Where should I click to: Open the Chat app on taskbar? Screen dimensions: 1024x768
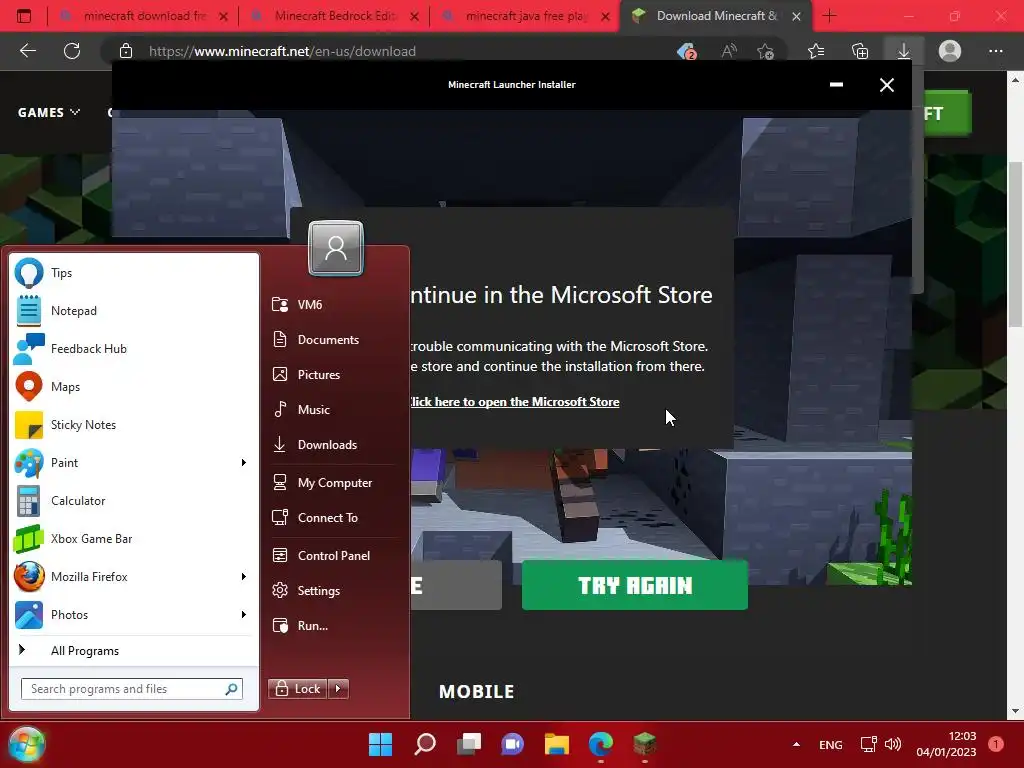coord(513,744)
